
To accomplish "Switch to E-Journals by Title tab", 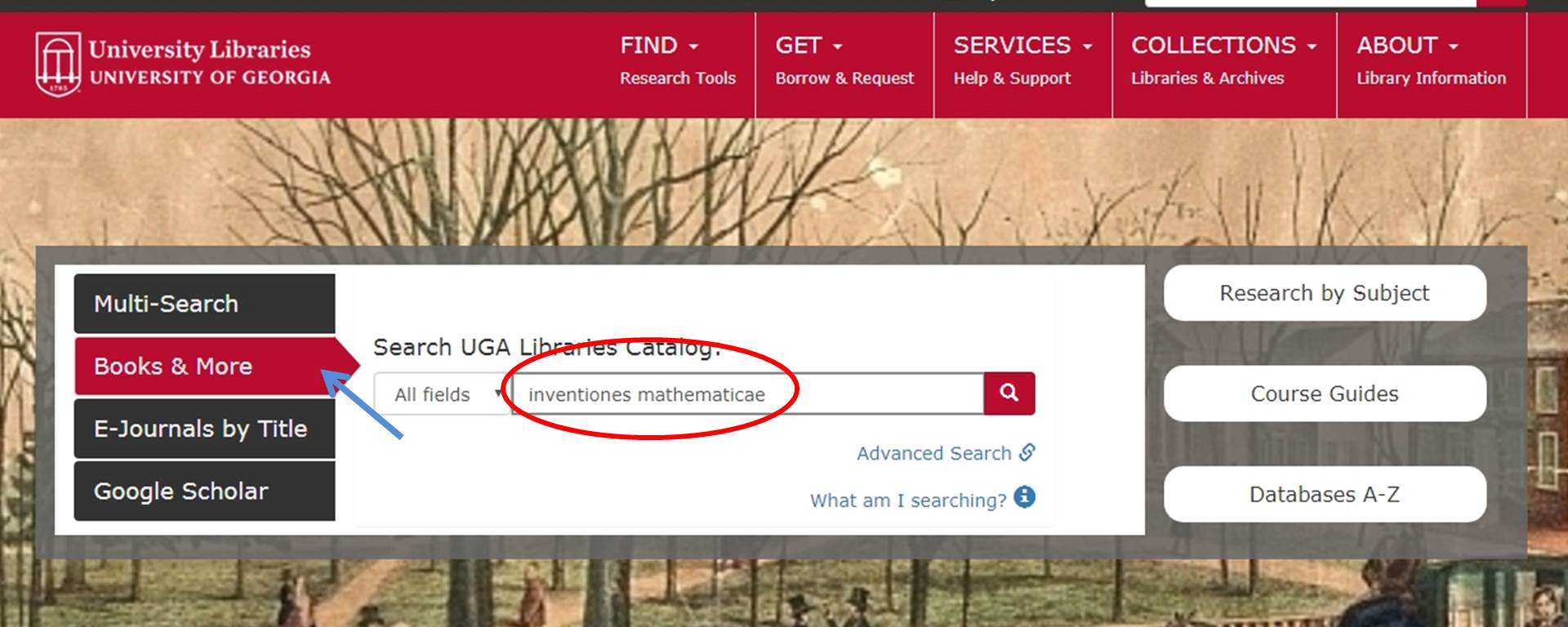I will (204, 429).
